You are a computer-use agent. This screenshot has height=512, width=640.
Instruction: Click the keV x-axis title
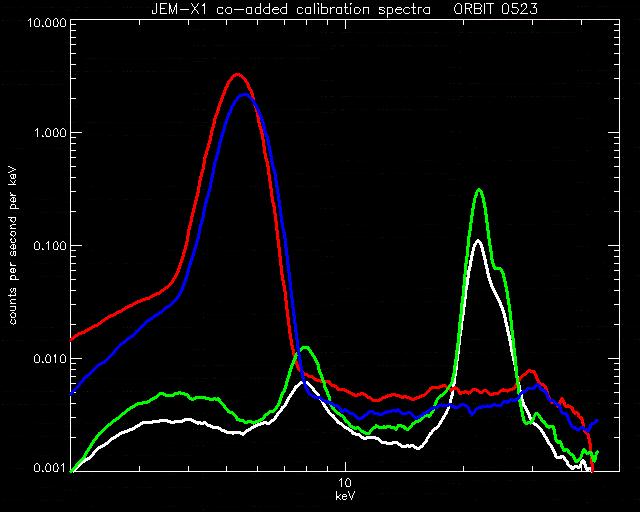[x=345, y=496]
